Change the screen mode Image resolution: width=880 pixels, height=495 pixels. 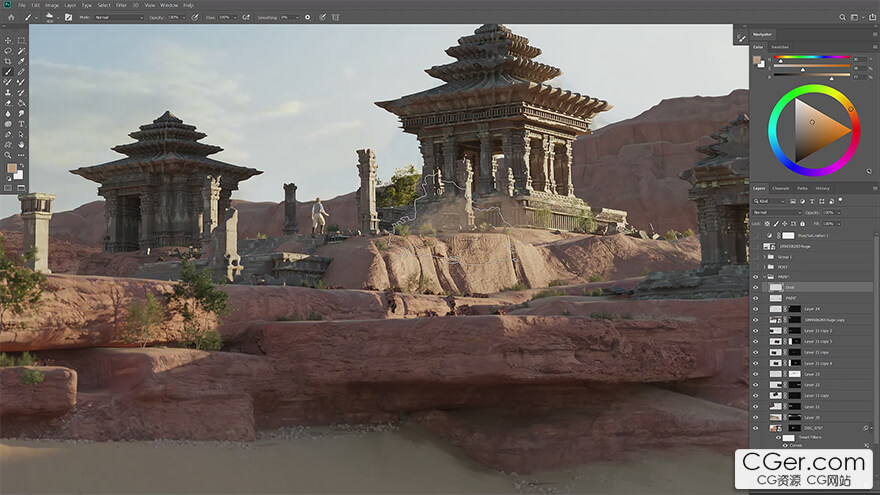(x=21, y=188)
